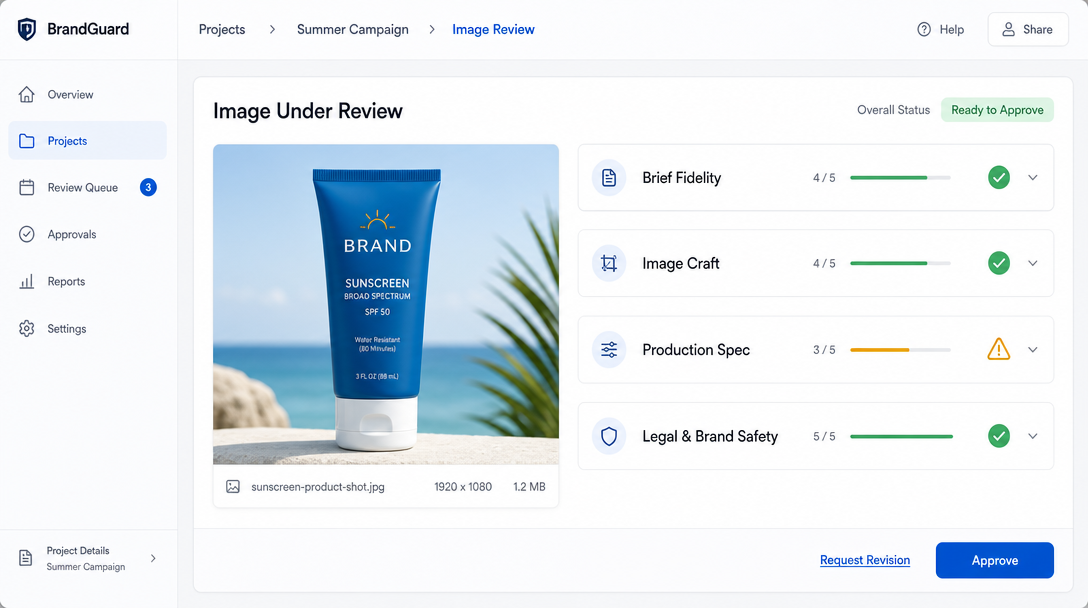Go to Review Queue in the sidebar

(x=87, y=187)
